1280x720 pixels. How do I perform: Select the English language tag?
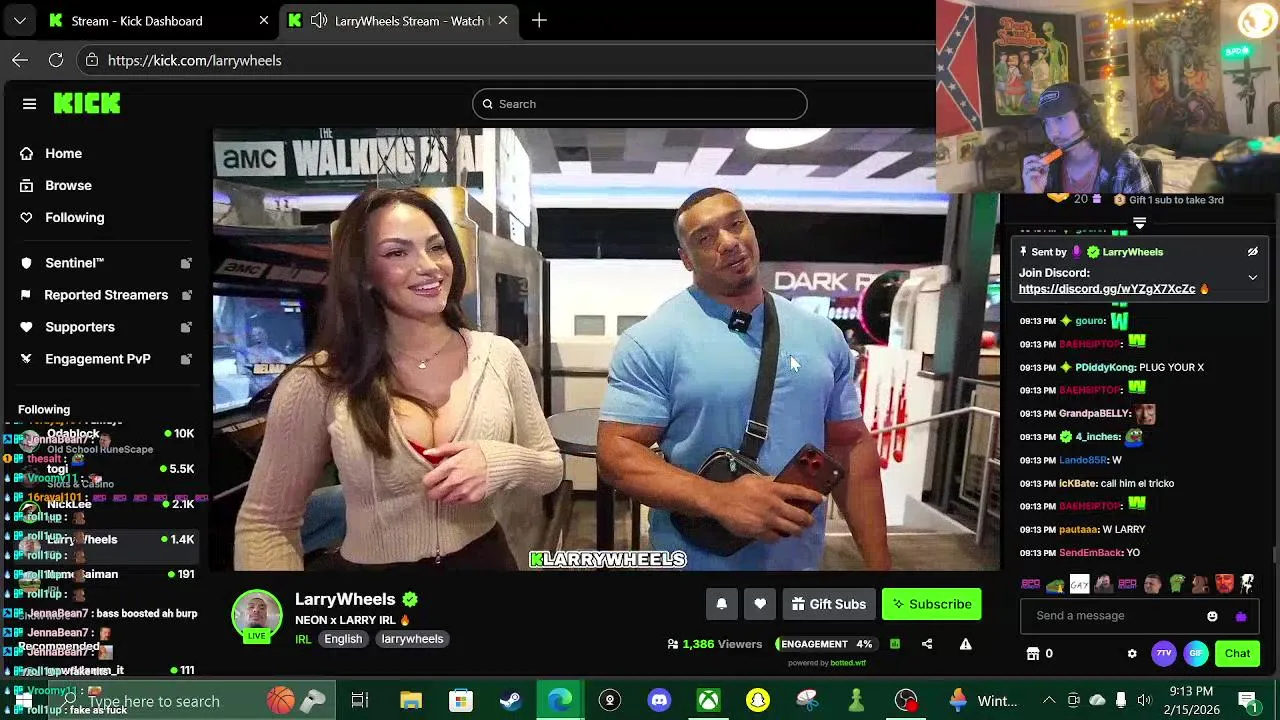point(343,639)
